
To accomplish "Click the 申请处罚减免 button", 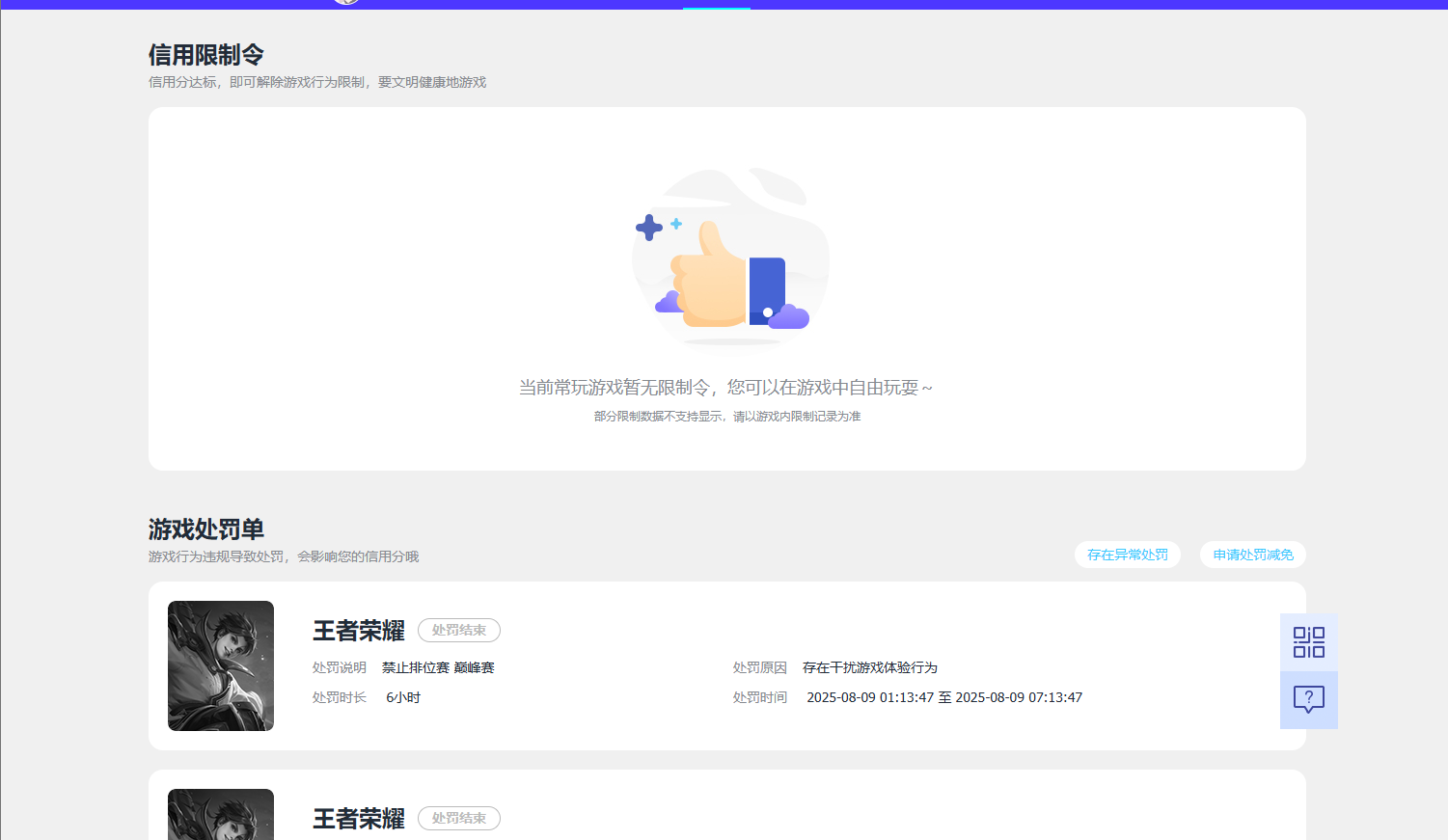I will [1252, 555].
